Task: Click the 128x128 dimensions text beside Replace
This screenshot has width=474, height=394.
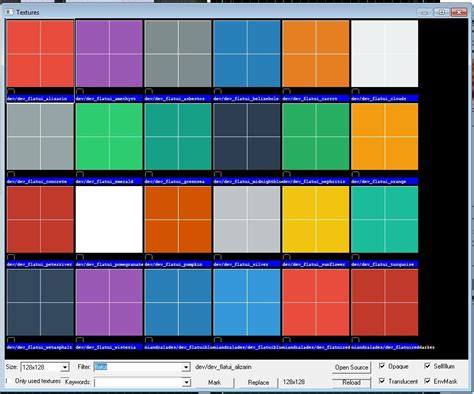Action: 294,382
